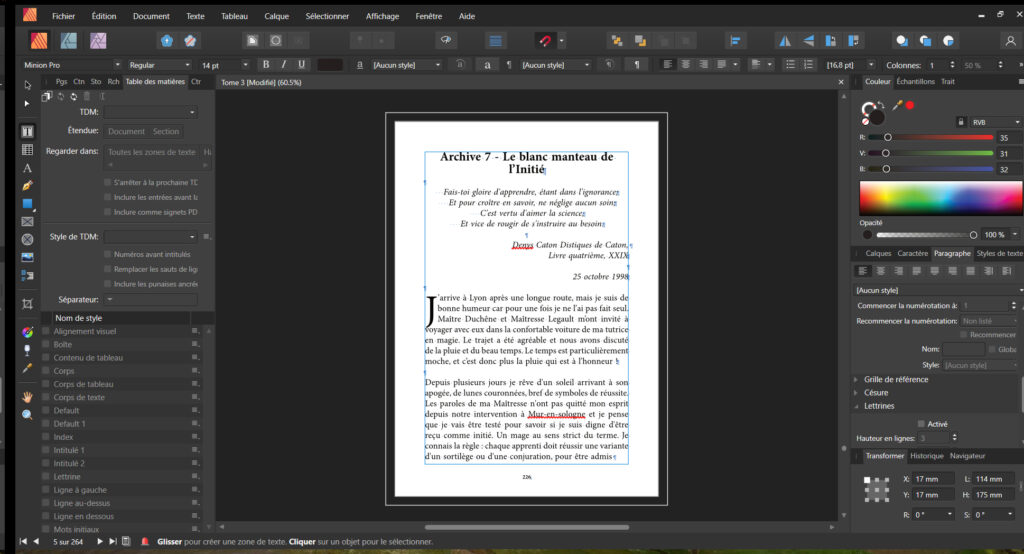Open the TDM dropdown

(x=150, y=112)
